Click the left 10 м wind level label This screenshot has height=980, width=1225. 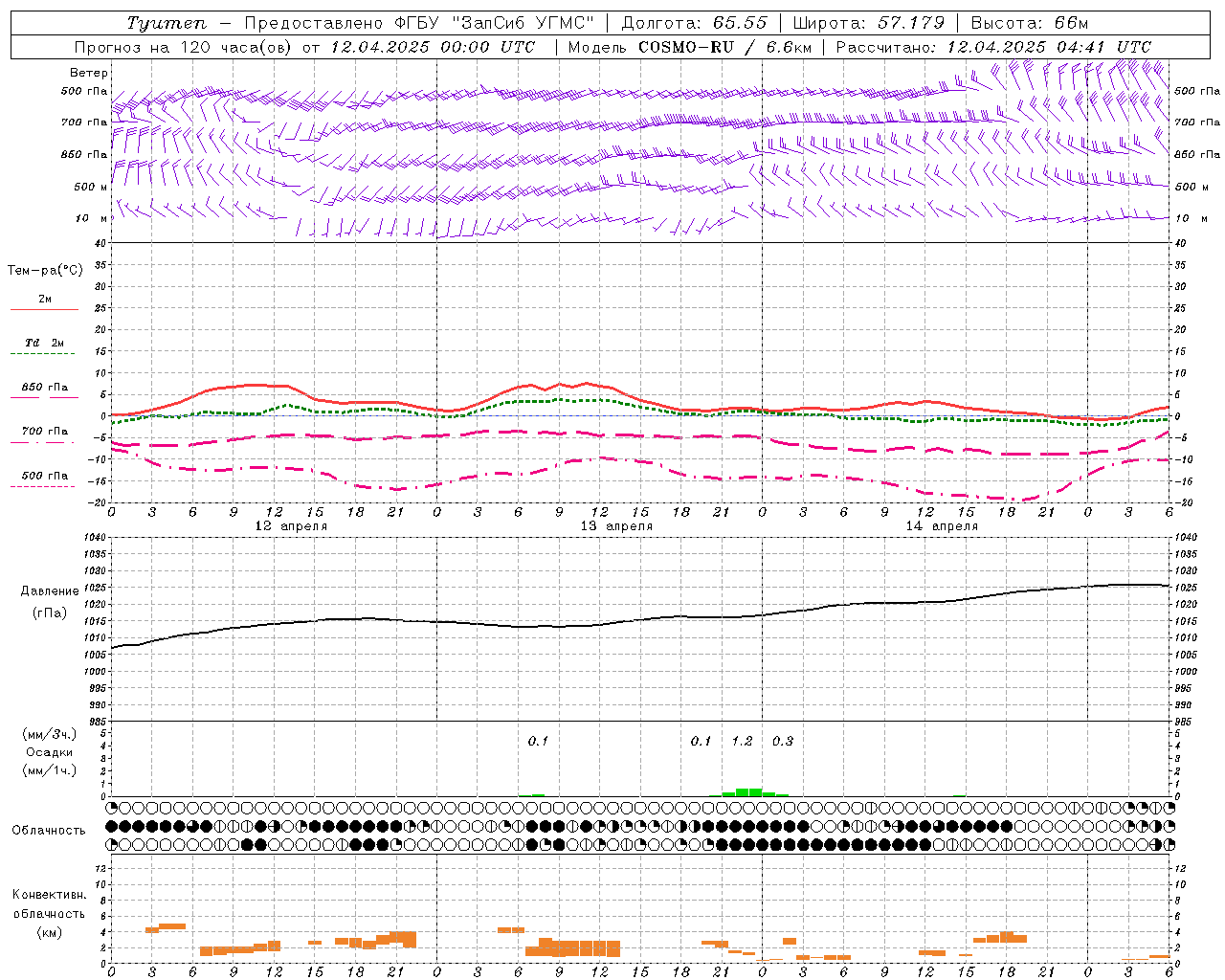(x=91, y=218)
